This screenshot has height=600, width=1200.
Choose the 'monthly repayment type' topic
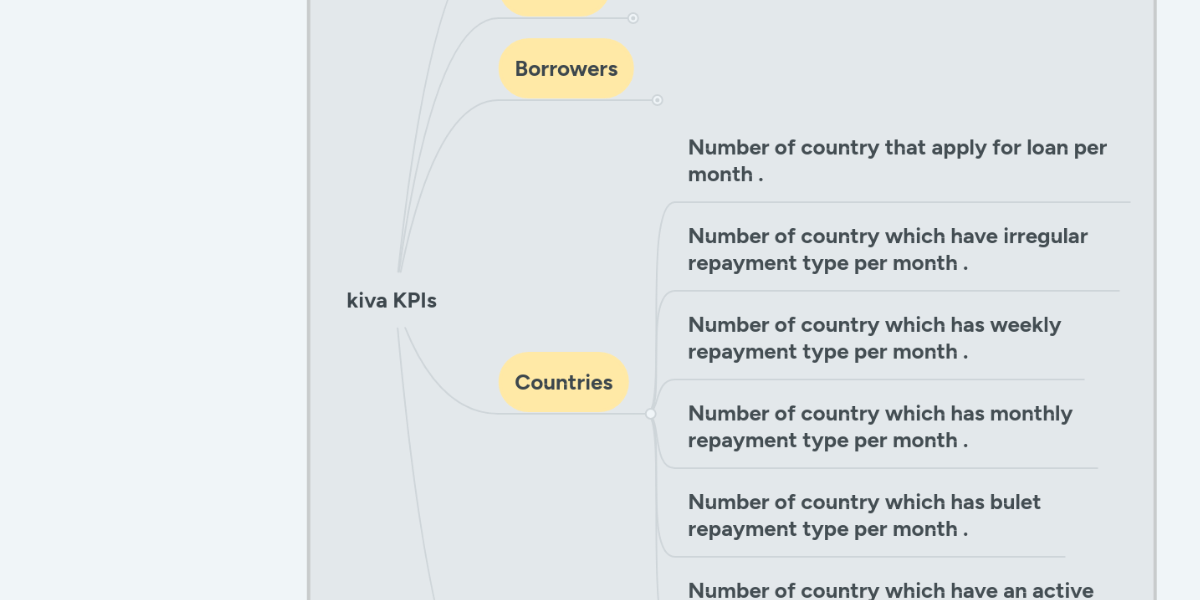coord(879,427)
